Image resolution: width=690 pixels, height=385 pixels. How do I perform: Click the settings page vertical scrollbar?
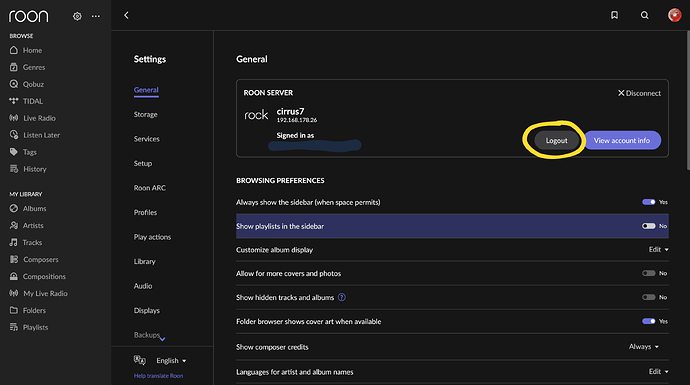tap(687, 100)
